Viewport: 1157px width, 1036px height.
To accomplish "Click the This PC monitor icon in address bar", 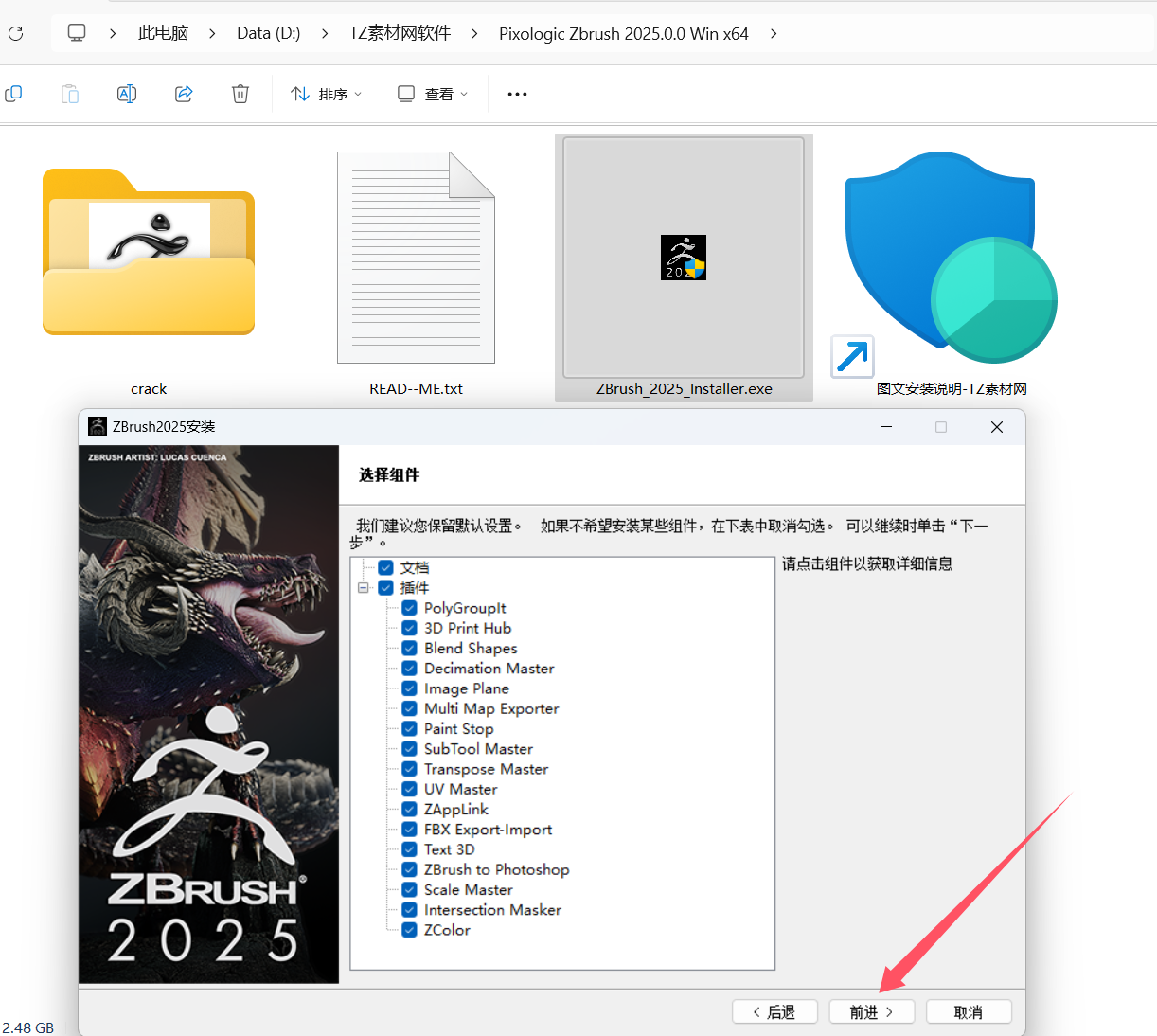I will click(77, 33).
